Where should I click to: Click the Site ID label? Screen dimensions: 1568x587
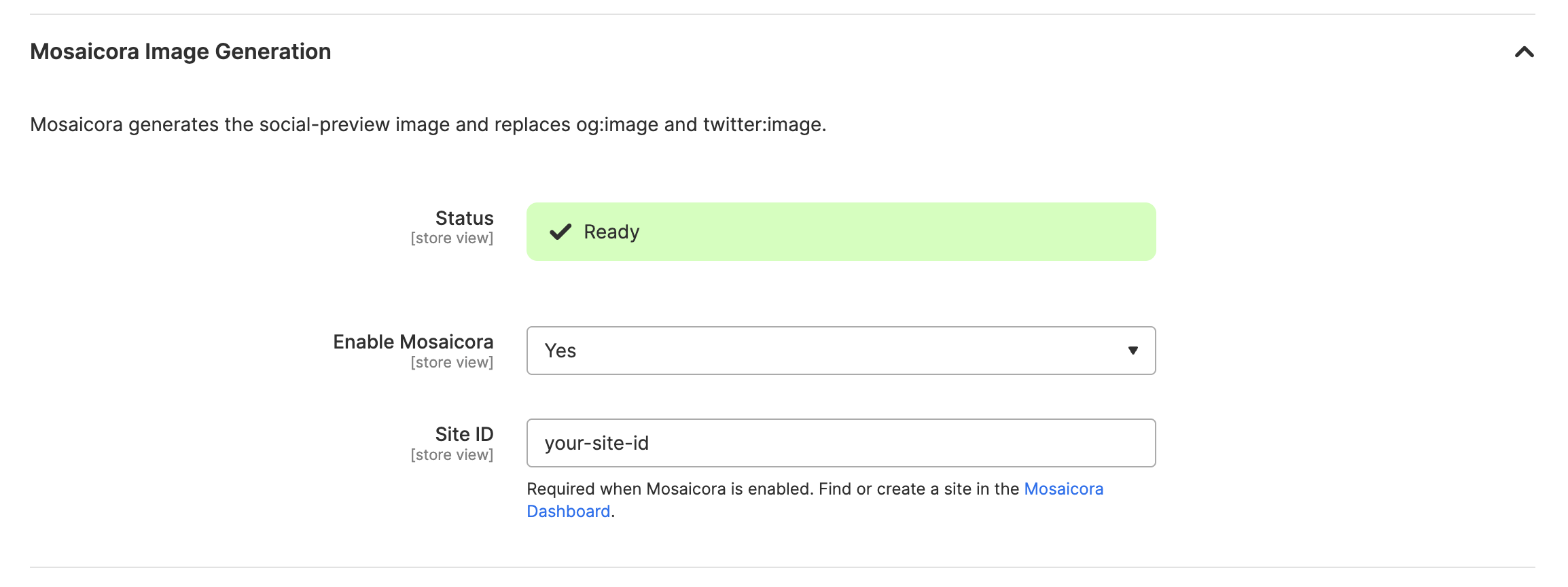[x=464, y=434]
